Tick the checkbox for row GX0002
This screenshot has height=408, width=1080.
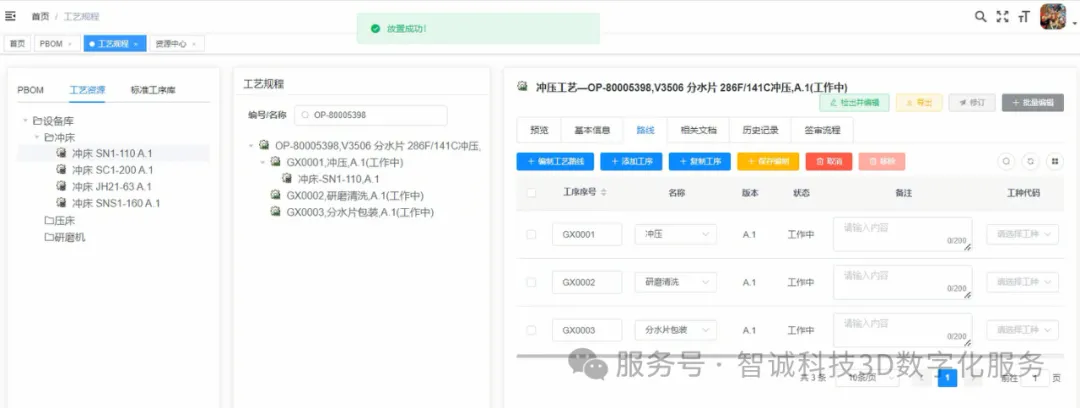[x=531, y=282]
